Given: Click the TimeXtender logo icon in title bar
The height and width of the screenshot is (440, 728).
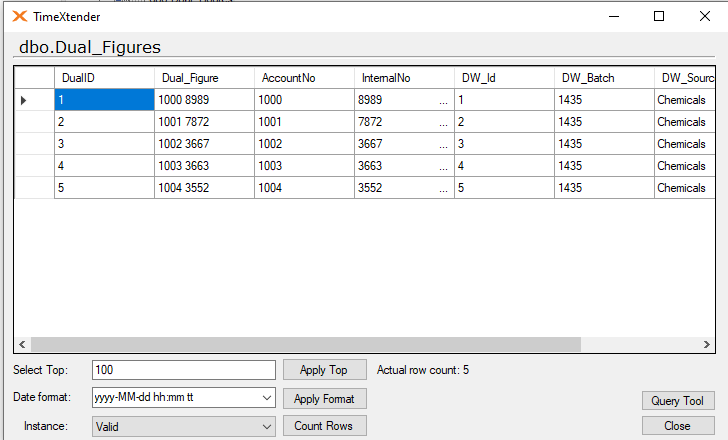Looking at the screenshot, I should [x=20, y=17].
